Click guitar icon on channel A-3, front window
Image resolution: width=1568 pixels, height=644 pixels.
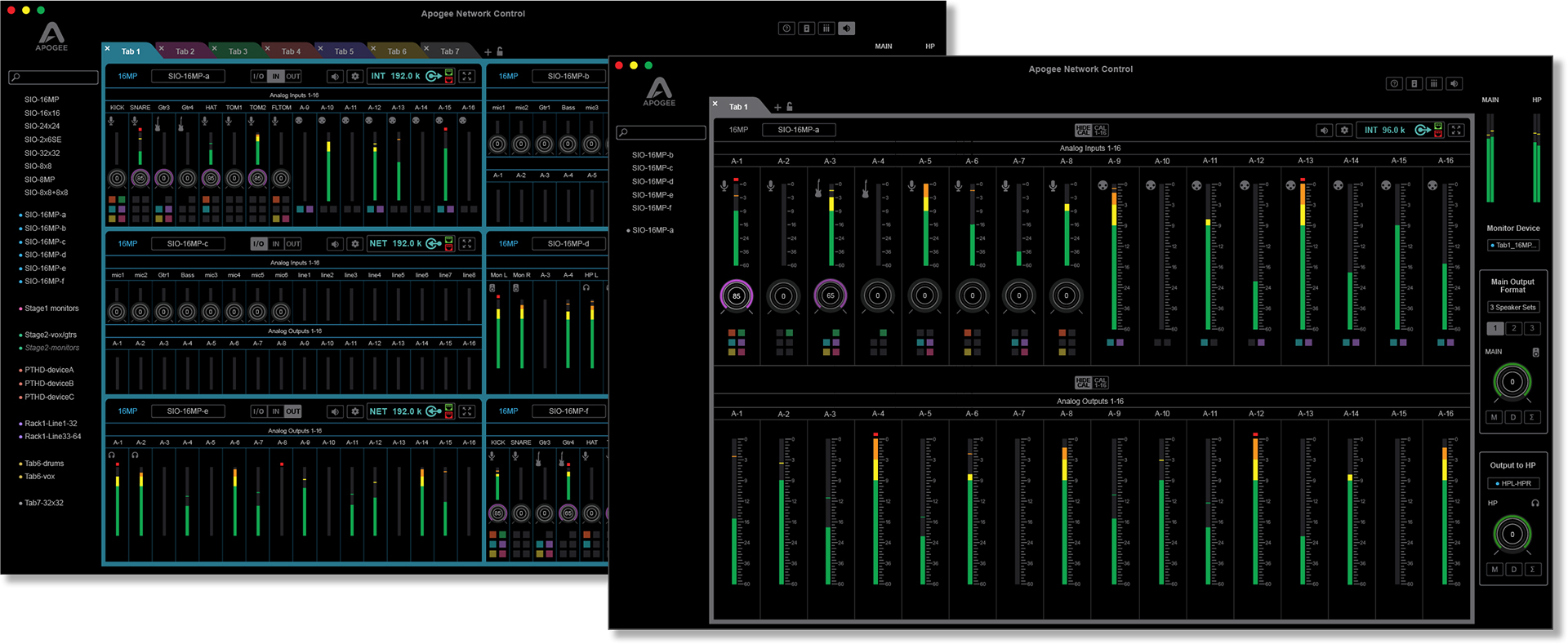(x=817, y=188)
